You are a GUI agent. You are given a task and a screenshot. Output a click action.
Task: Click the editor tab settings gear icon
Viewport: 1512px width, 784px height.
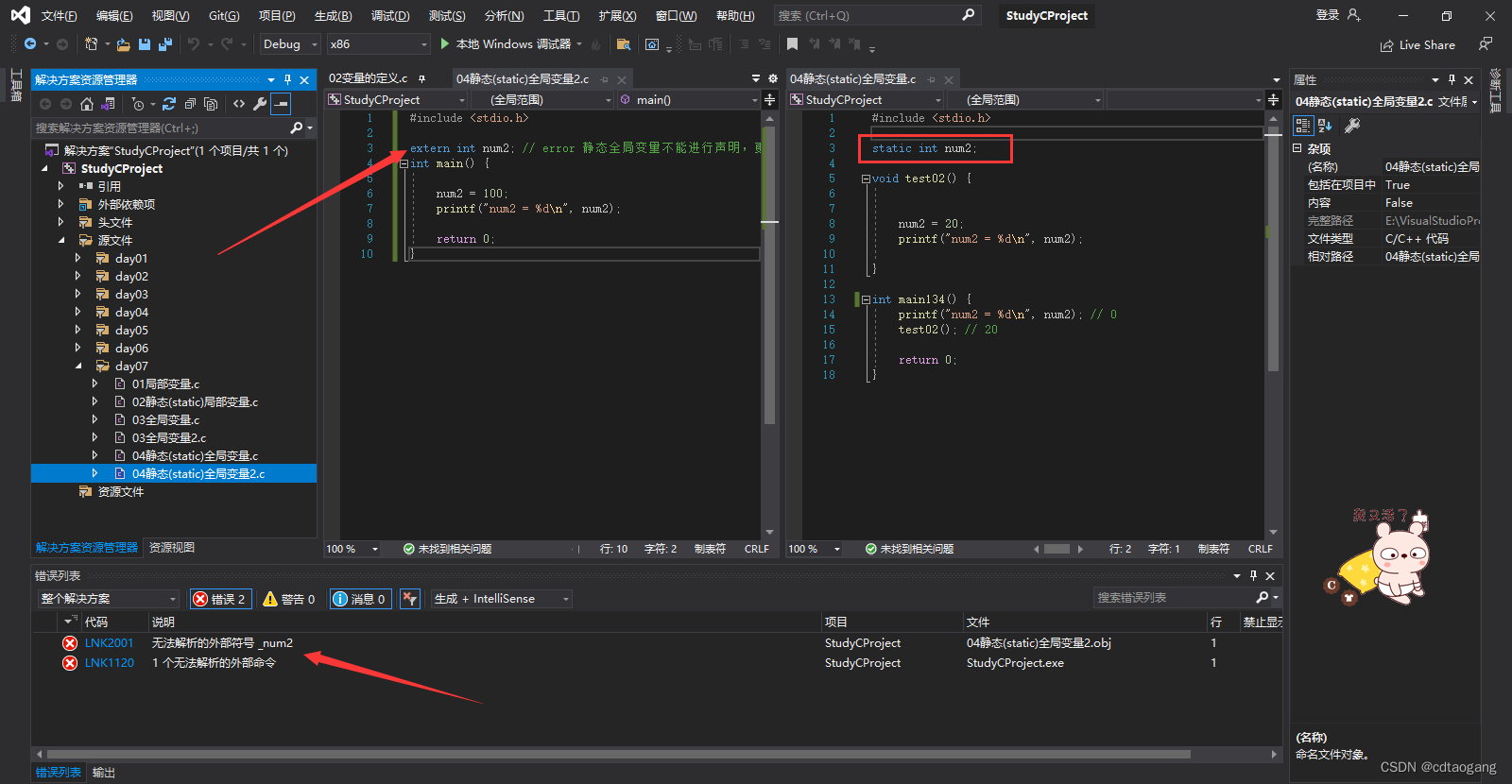coord(773,79)
